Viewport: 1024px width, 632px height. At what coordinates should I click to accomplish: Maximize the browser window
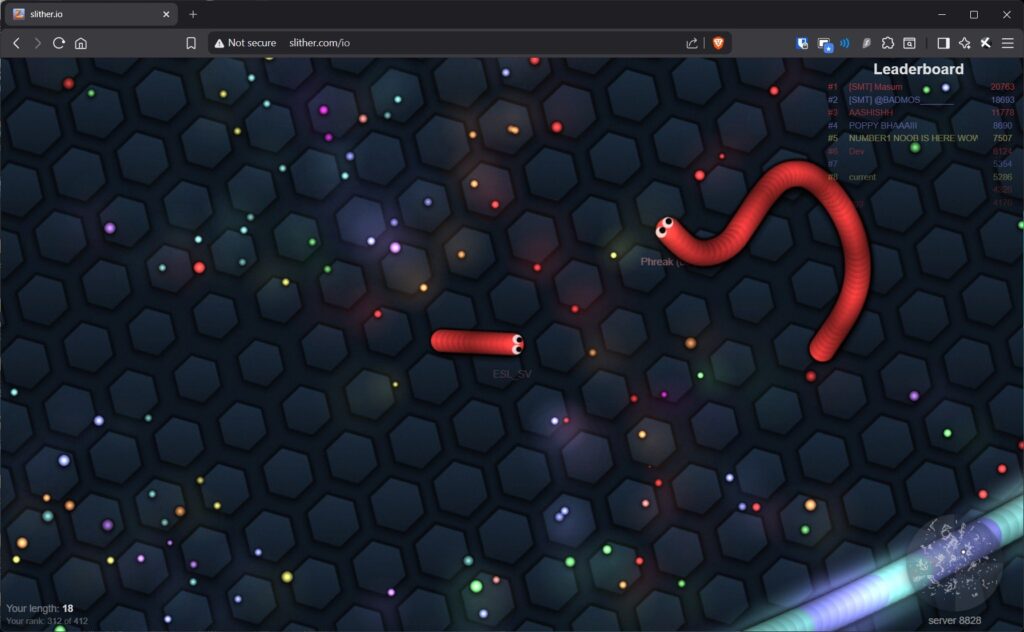click(974, 14)
